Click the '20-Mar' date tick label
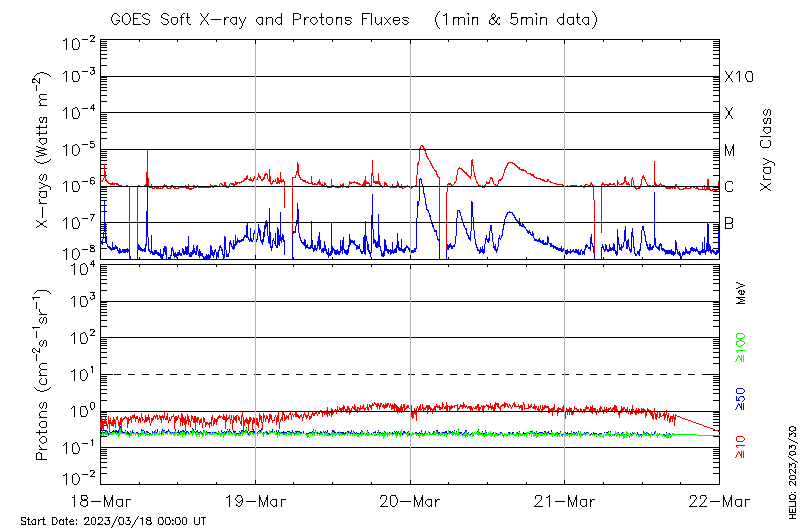The width and height of the screenshot is (800, 530). (x=410, y=501)
